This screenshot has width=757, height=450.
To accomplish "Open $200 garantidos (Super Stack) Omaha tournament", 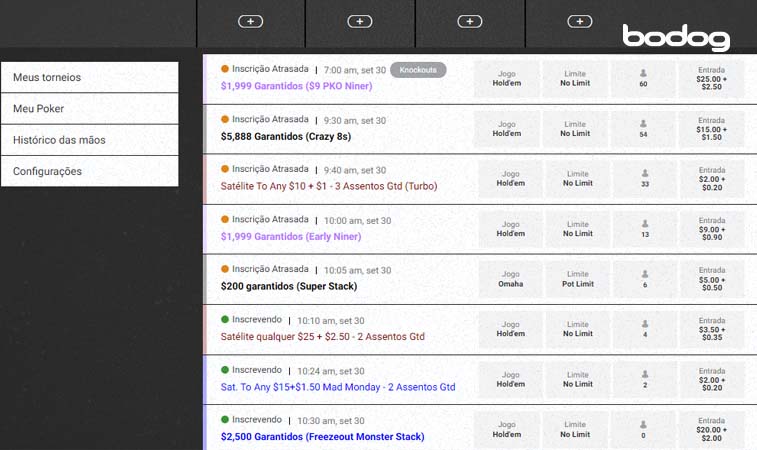I will click(288, 287).
